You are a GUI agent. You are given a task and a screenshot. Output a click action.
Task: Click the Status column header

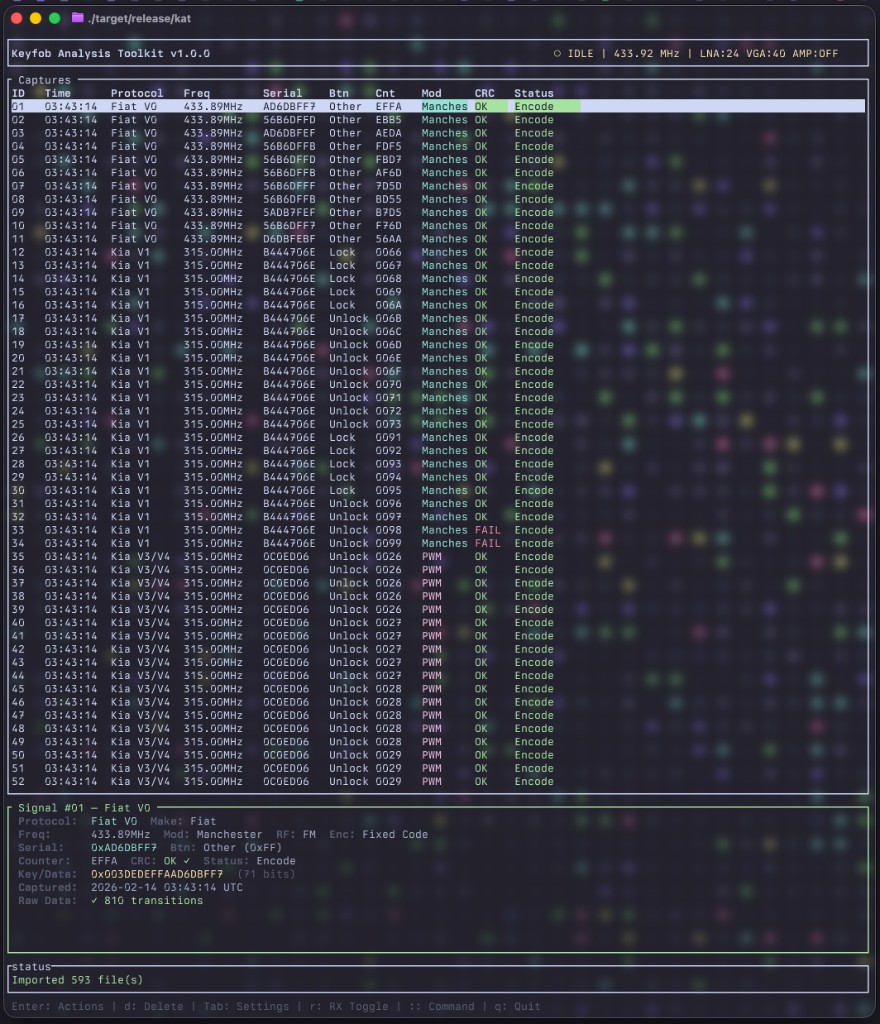coord(534,93)
